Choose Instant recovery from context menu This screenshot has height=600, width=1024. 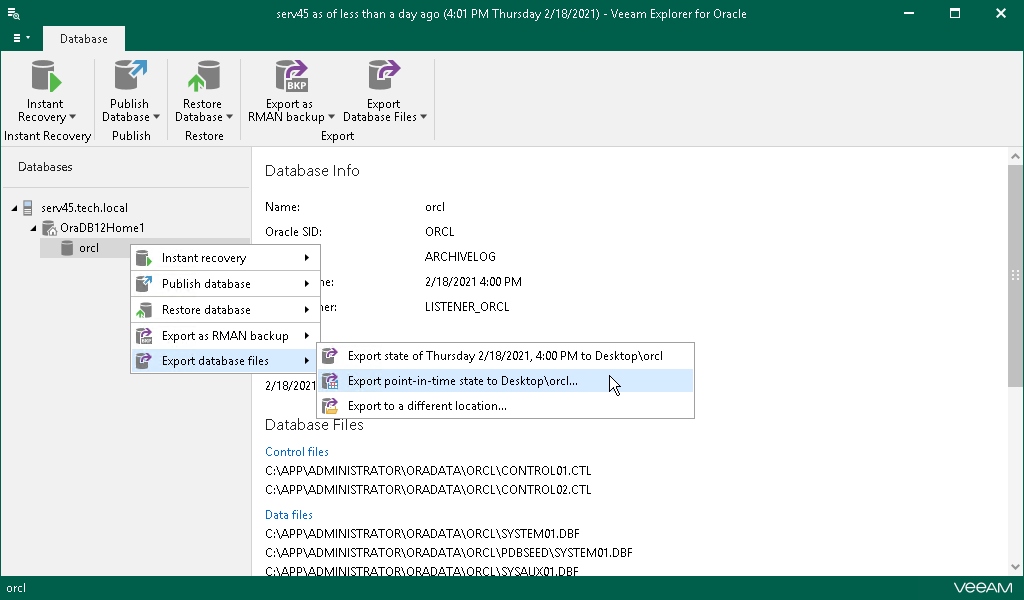click(x=225, y=258)
